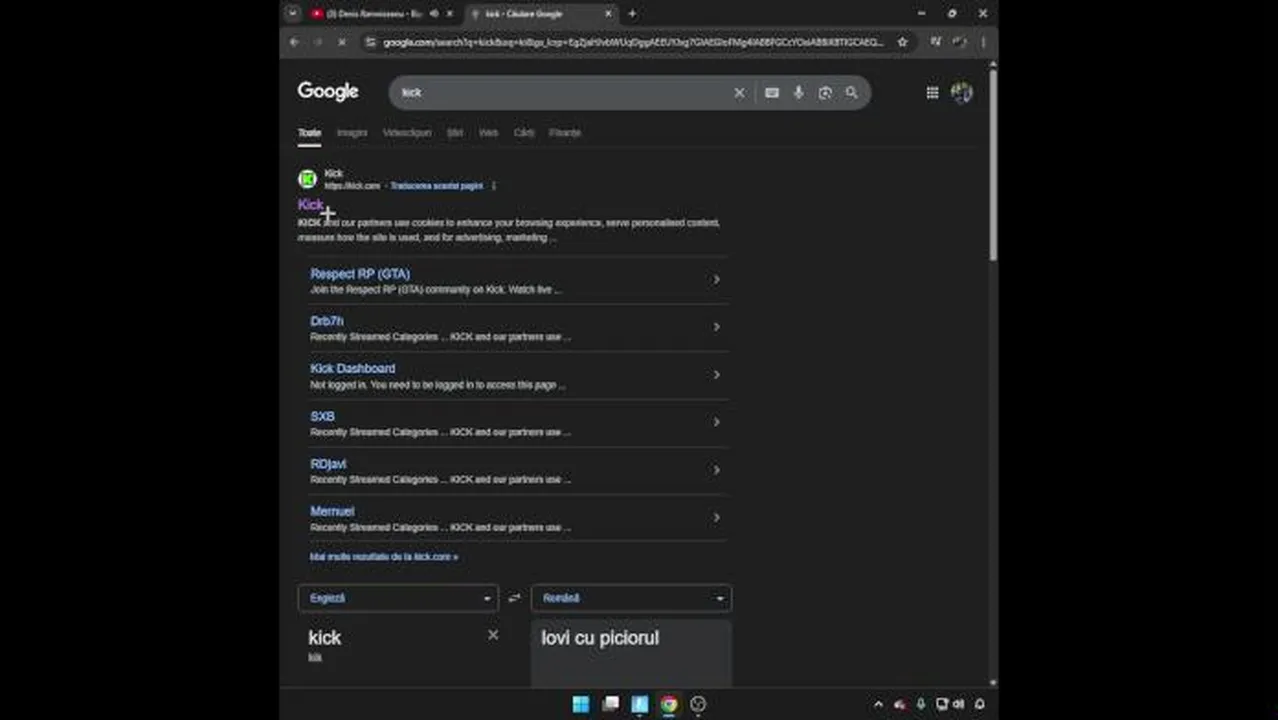Expand chevron on RDjavi row
Image resolution: width=1278 pixels, height=720 pixels.
point(716,470)
